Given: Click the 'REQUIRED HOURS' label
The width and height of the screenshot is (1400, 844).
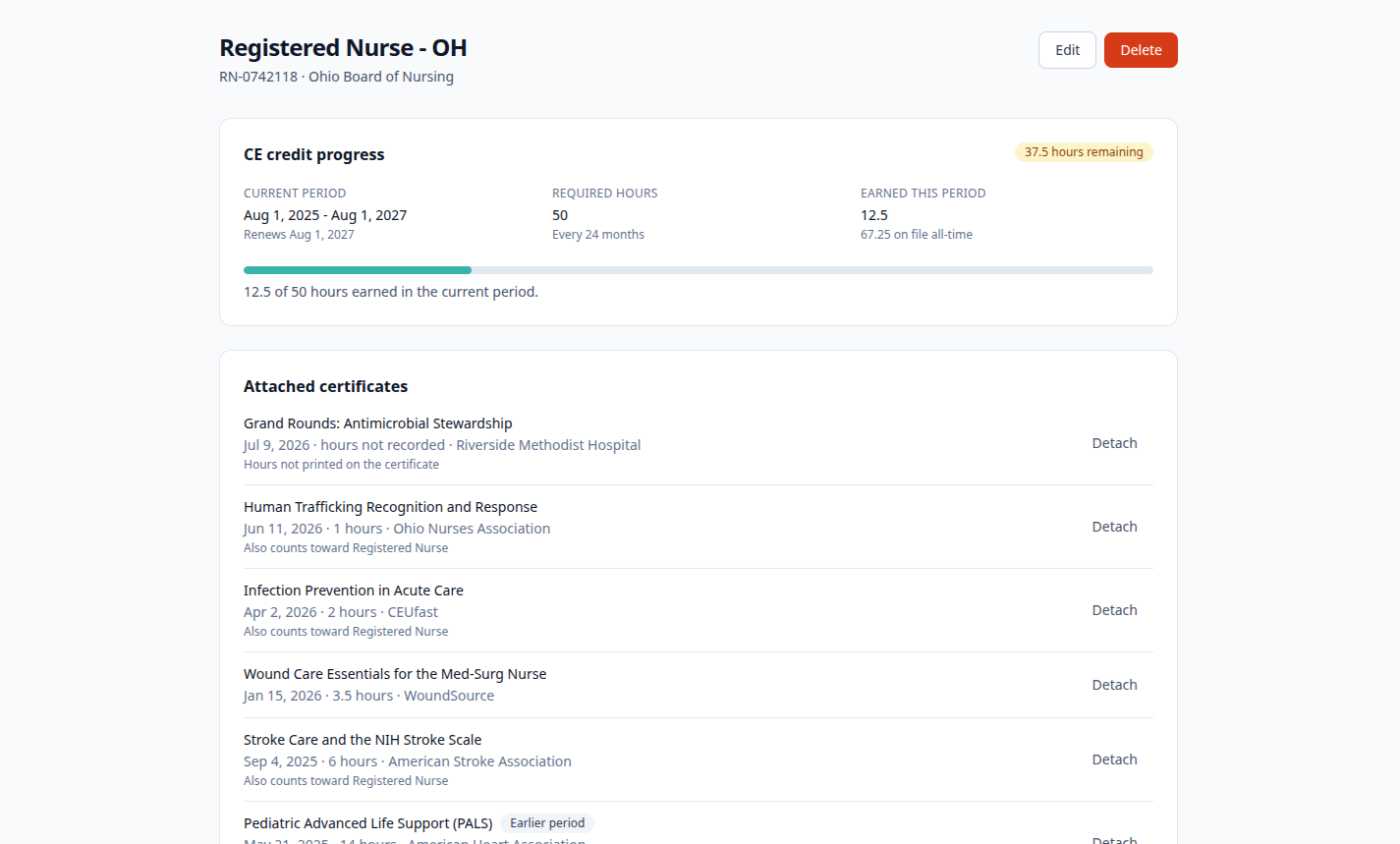Looking at the screenshot, I should coord(605,194).
